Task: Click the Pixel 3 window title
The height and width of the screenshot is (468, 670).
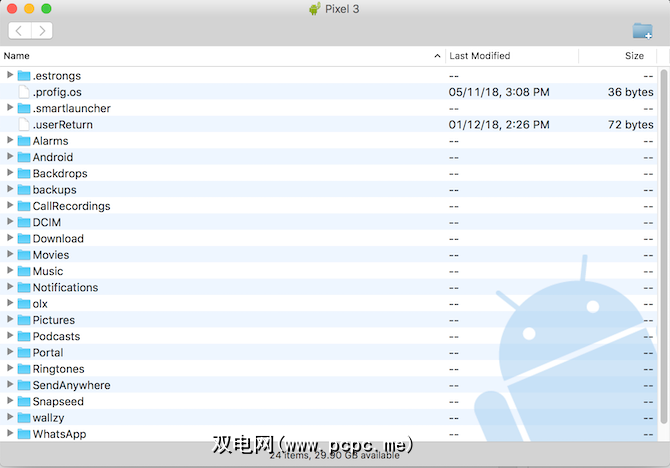Action: tap(342, 9)
